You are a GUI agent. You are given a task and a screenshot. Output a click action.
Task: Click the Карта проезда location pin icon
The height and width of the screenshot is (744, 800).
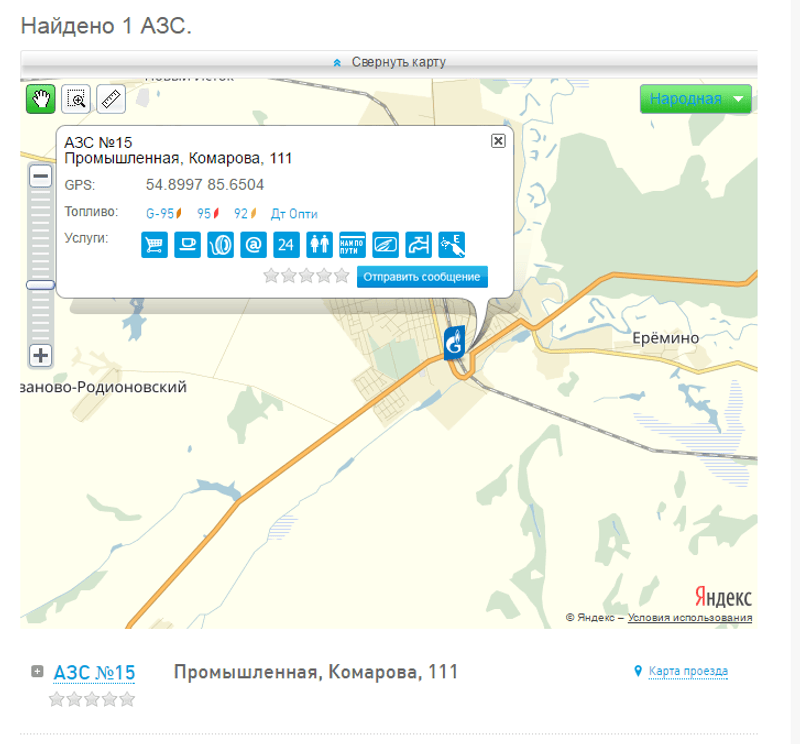[638, 671]
